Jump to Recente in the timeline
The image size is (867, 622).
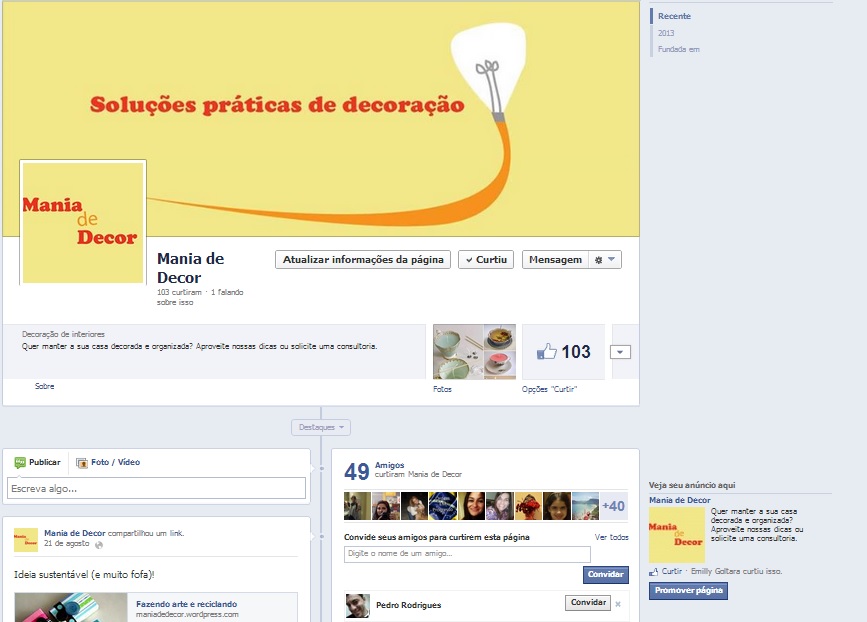[674, 16]
